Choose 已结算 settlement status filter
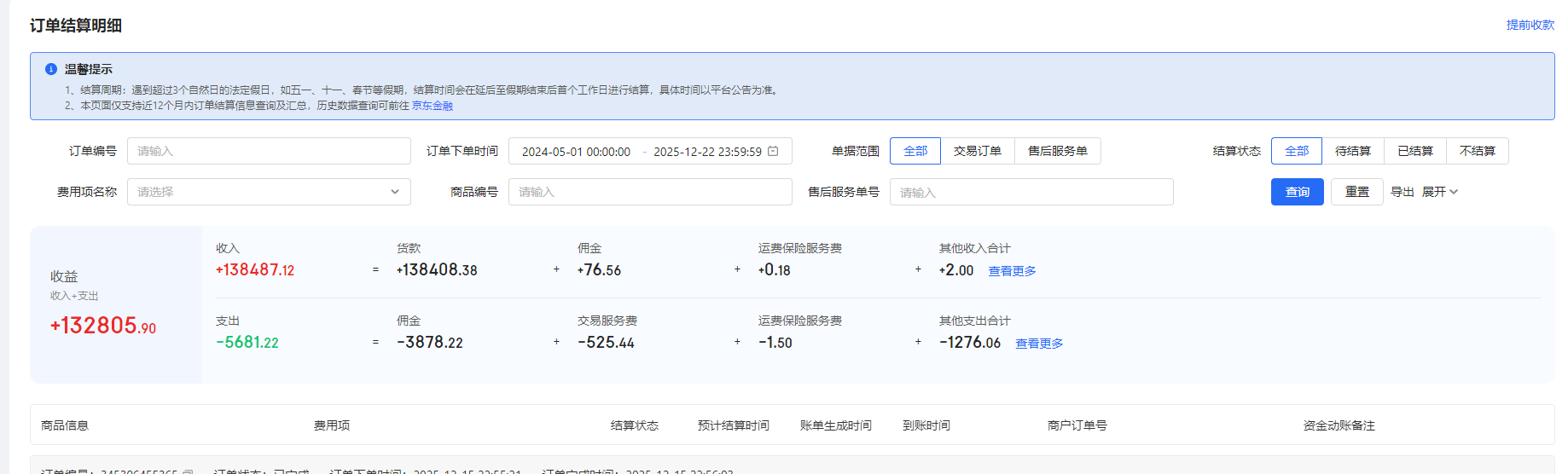Image resolution: width=1568 pixels, height=474 pixels. (x=1414, y=151)
